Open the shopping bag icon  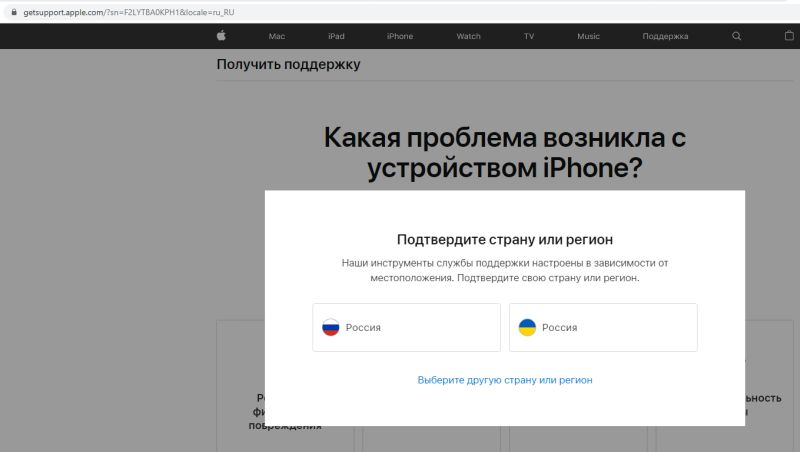click(x=789, y=36)
